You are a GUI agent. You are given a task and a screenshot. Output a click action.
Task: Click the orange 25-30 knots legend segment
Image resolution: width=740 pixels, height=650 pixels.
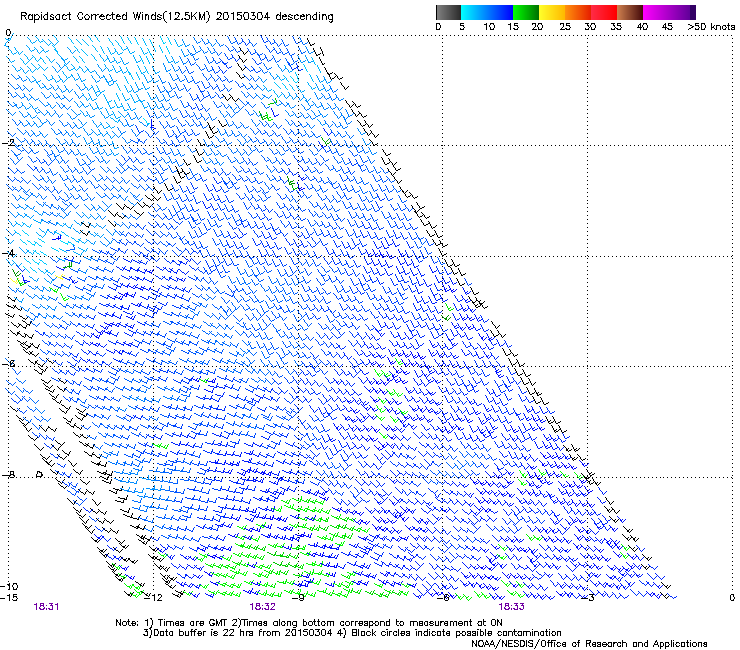click(578, 12)
